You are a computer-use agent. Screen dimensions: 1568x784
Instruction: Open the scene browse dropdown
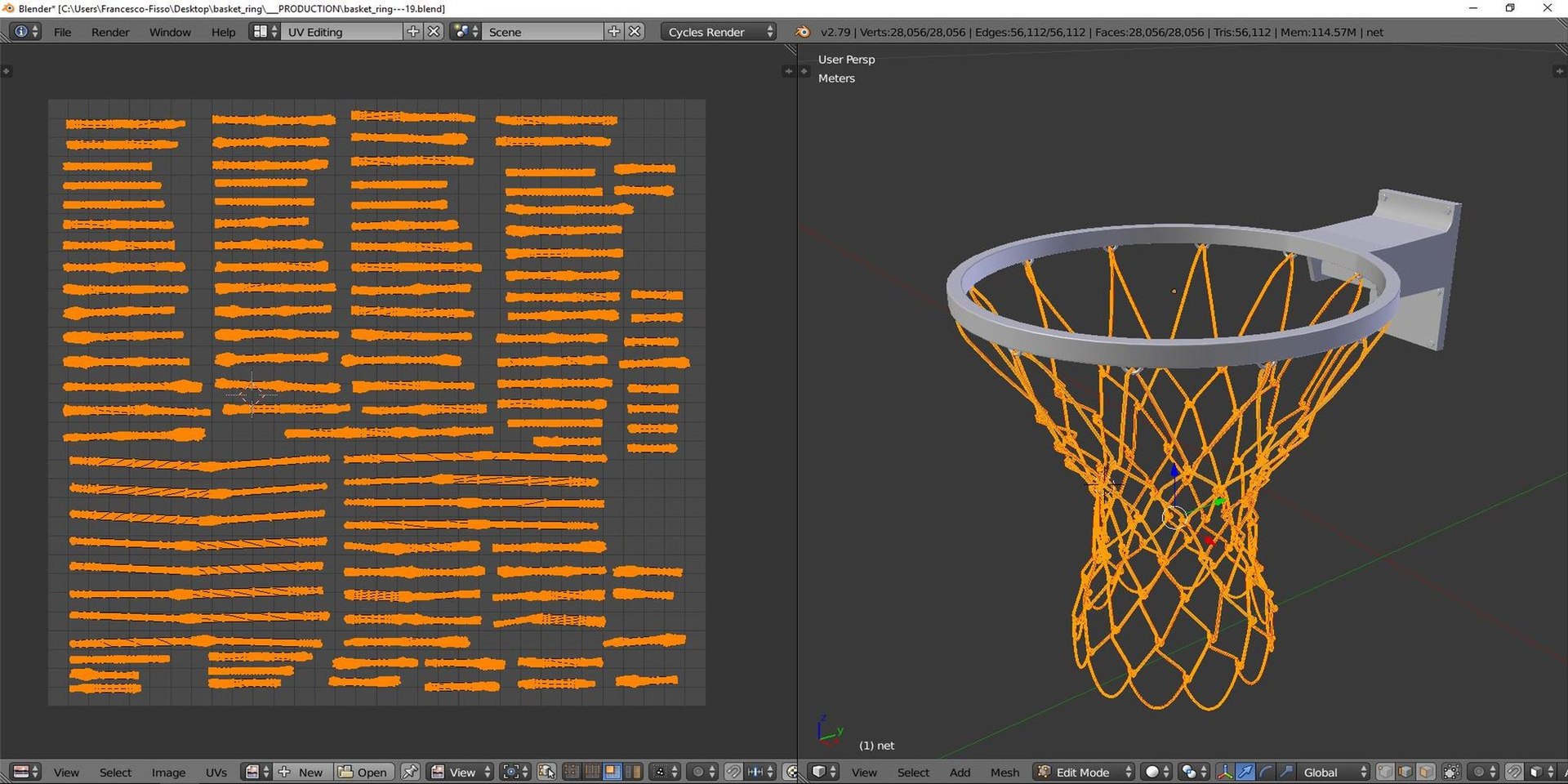click(x=465, y=32)
